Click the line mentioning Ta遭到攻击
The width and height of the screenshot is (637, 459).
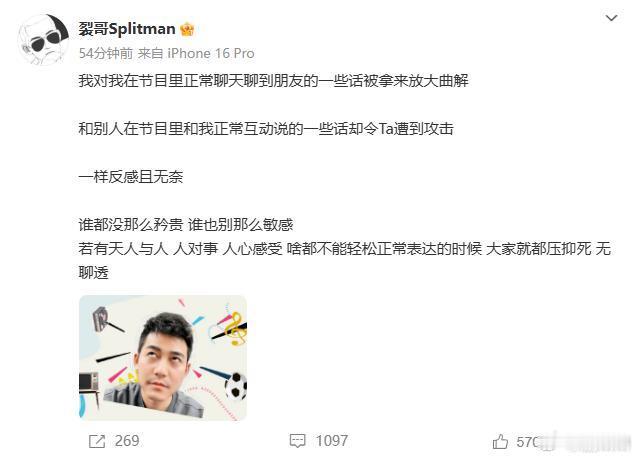(266, 129)
